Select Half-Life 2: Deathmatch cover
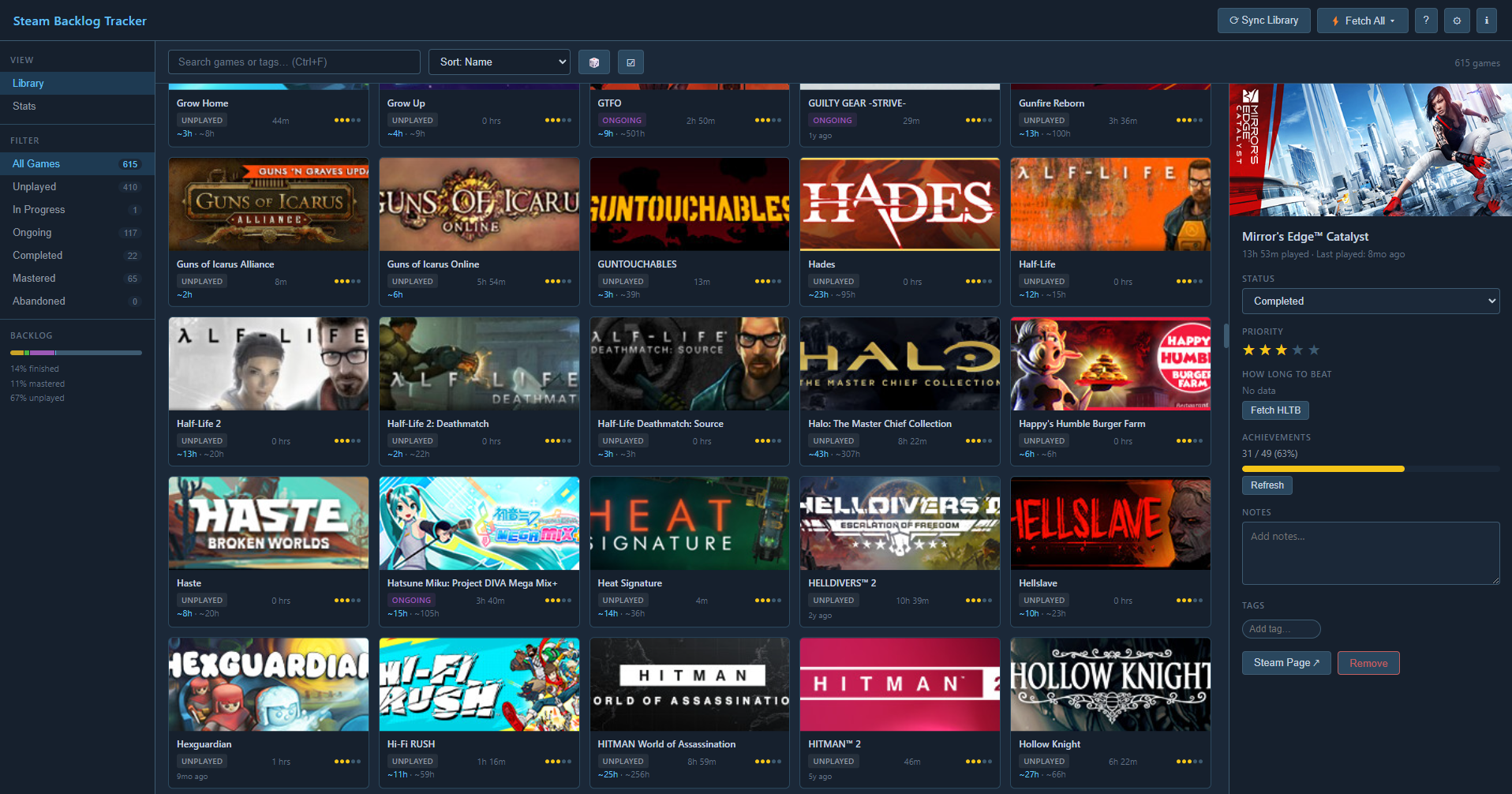The height and width of the screenshot is (794, 1512). click(x=479, y=364)
